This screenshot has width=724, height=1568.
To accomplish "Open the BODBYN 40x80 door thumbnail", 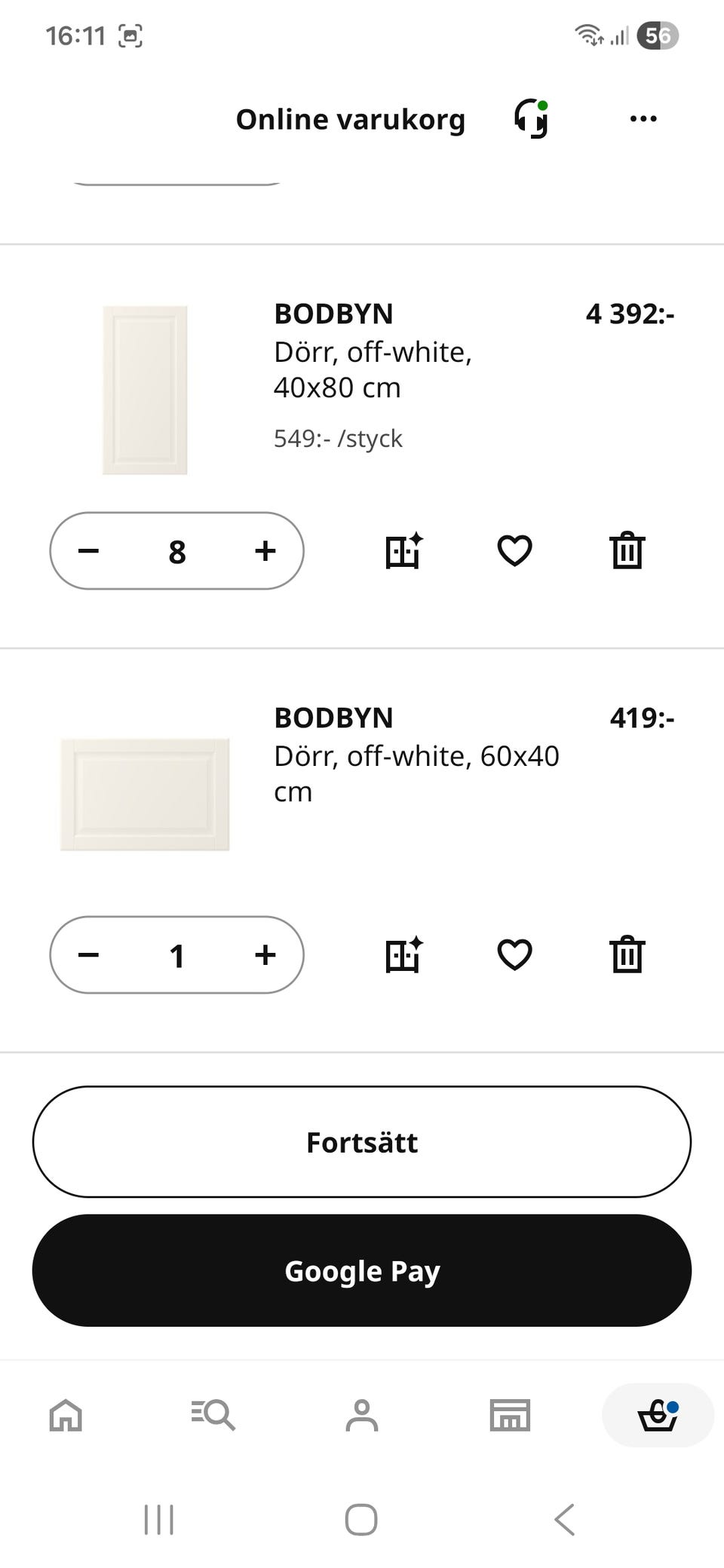I will click(145, 390).
